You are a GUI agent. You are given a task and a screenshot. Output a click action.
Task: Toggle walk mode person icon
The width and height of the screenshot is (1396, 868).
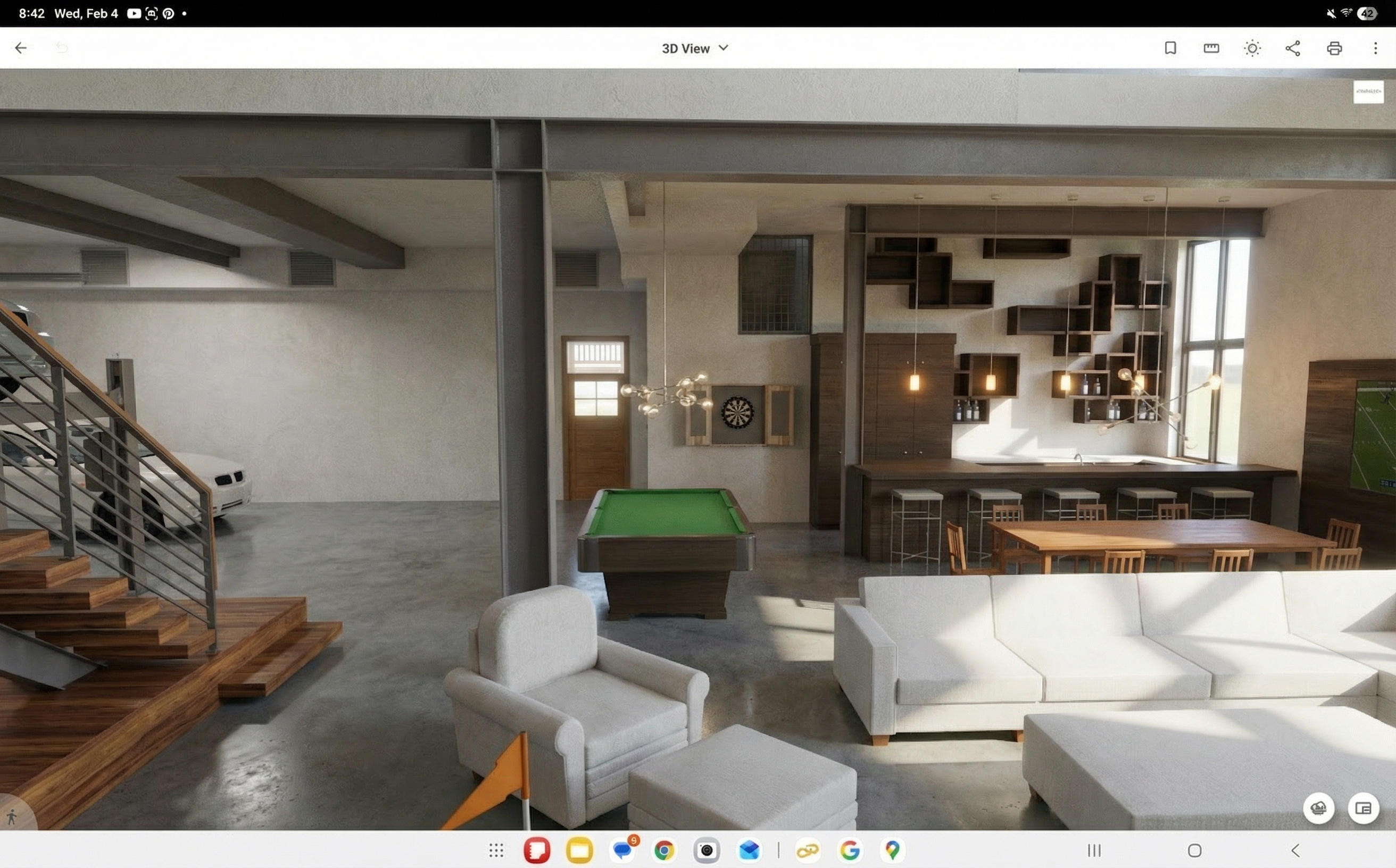[x=12, y=817]
